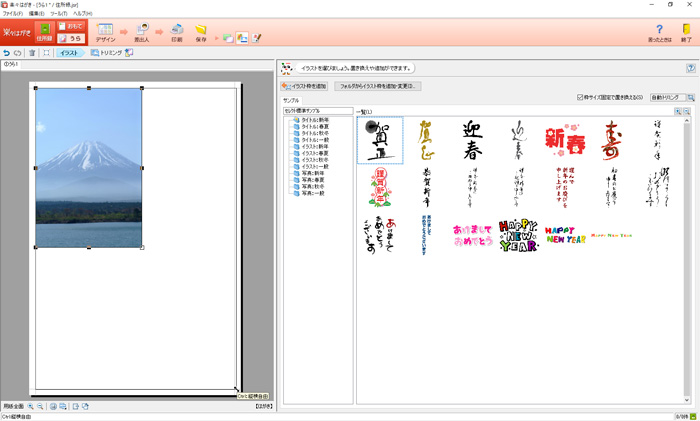Click the zoom-in magnifier in bottom bar
The image size is (700, 421).
point(31,407)
